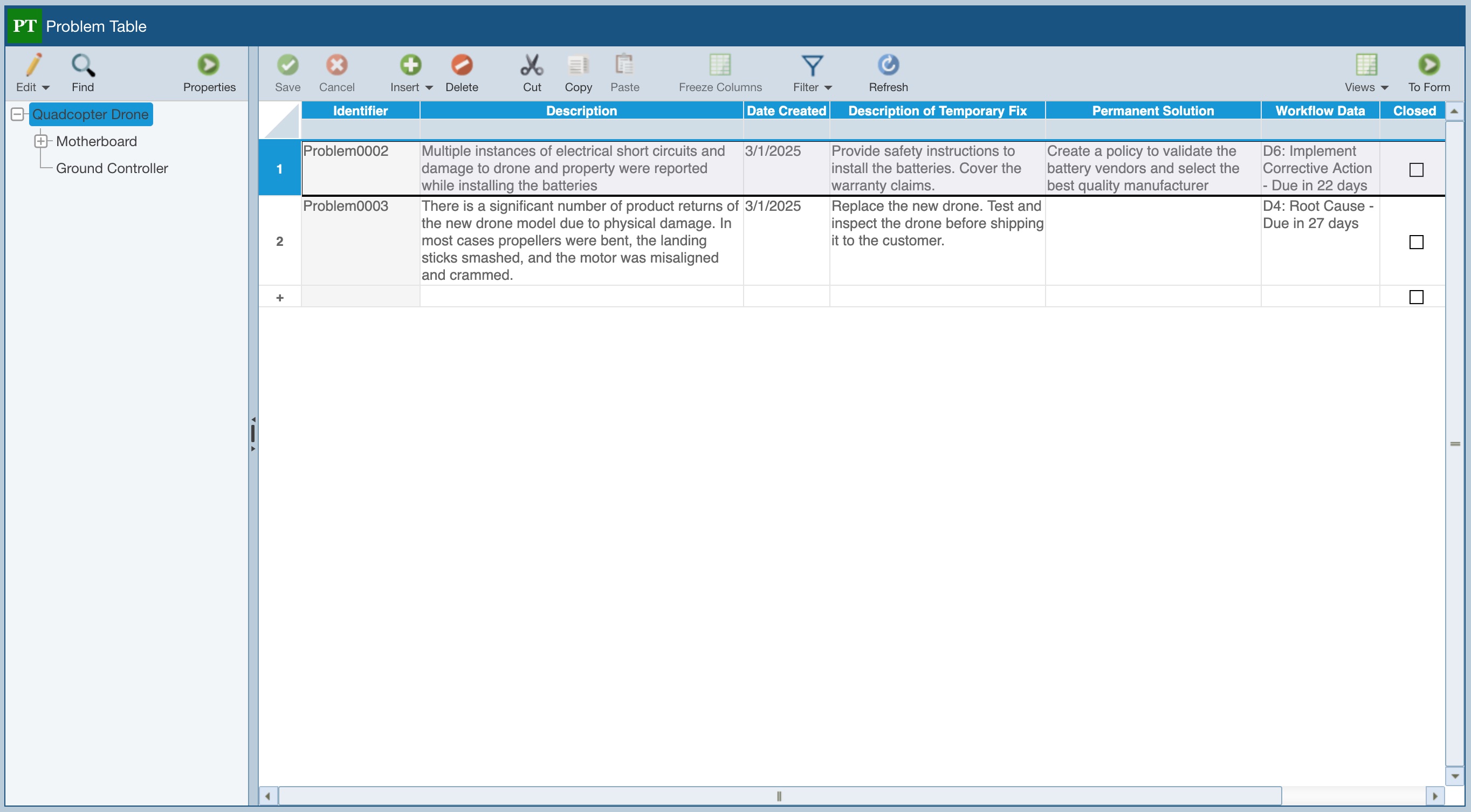Click Date Created cell for Problem0003
The width and height of the screenshot is (1471, 812).
coord(786,240)
